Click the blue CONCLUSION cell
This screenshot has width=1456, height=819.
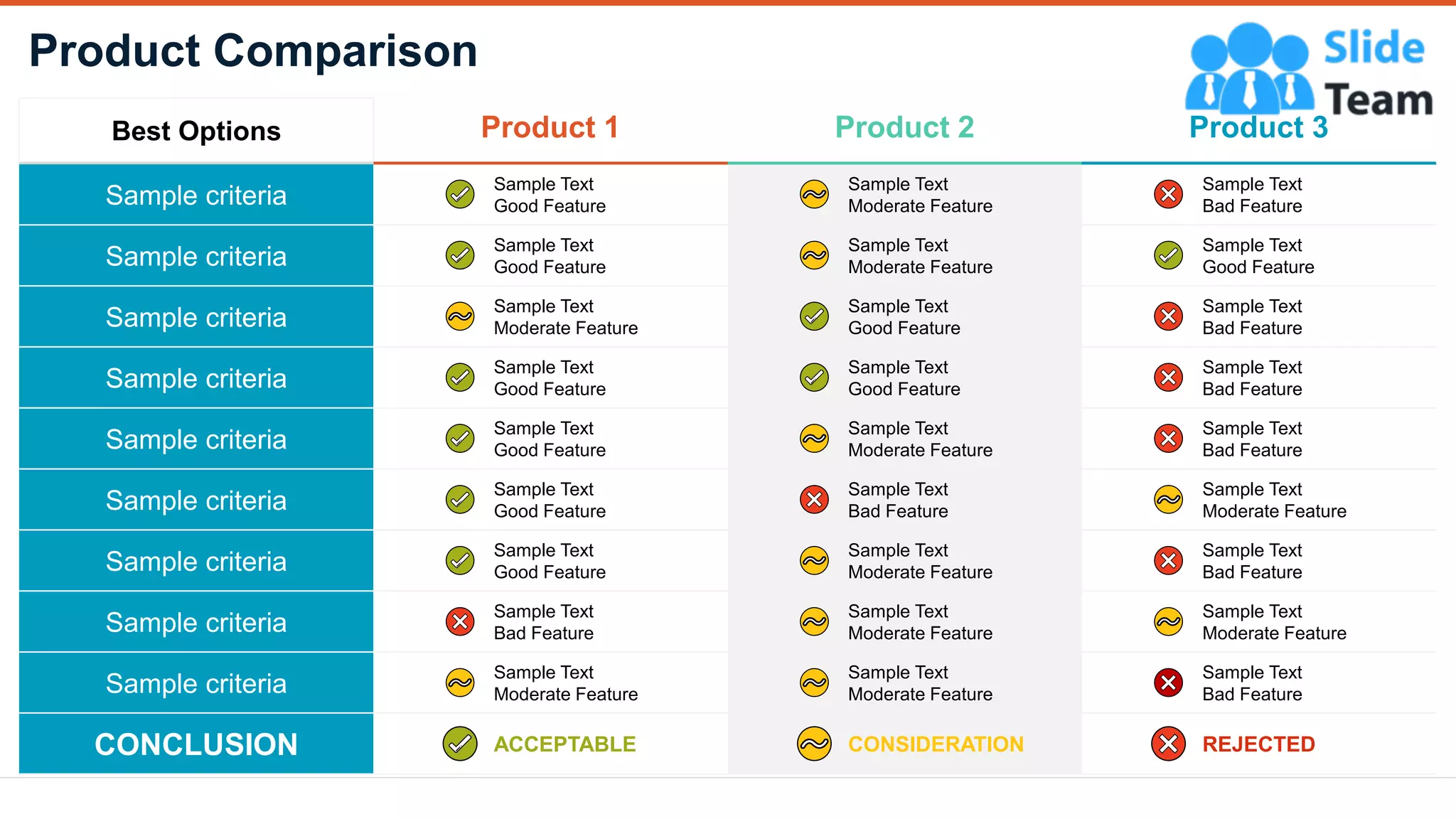point(196,744)
